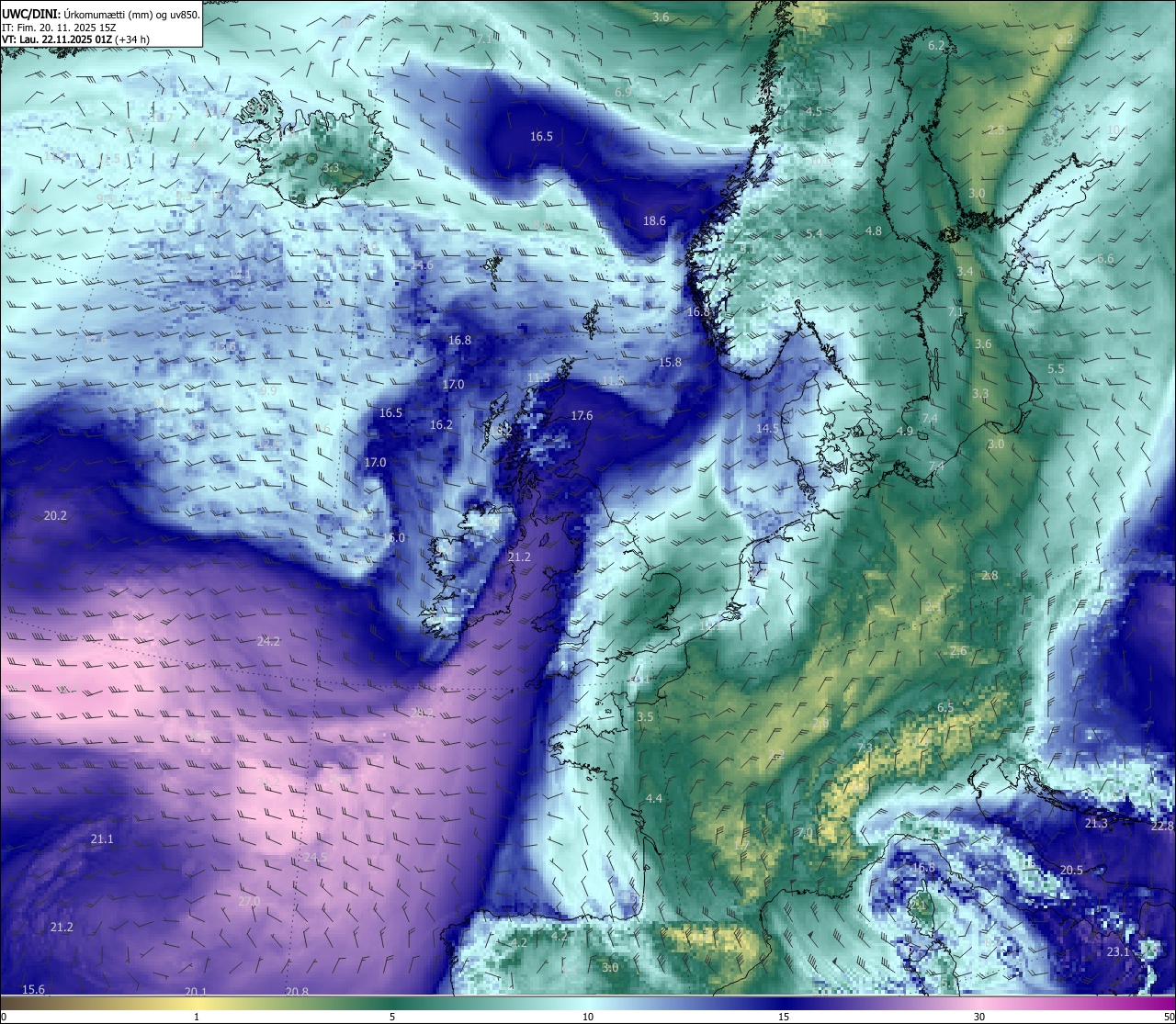Click the map value "6.6"
This screenshot has height=1024, width=1176.
tap(1105, 259)
